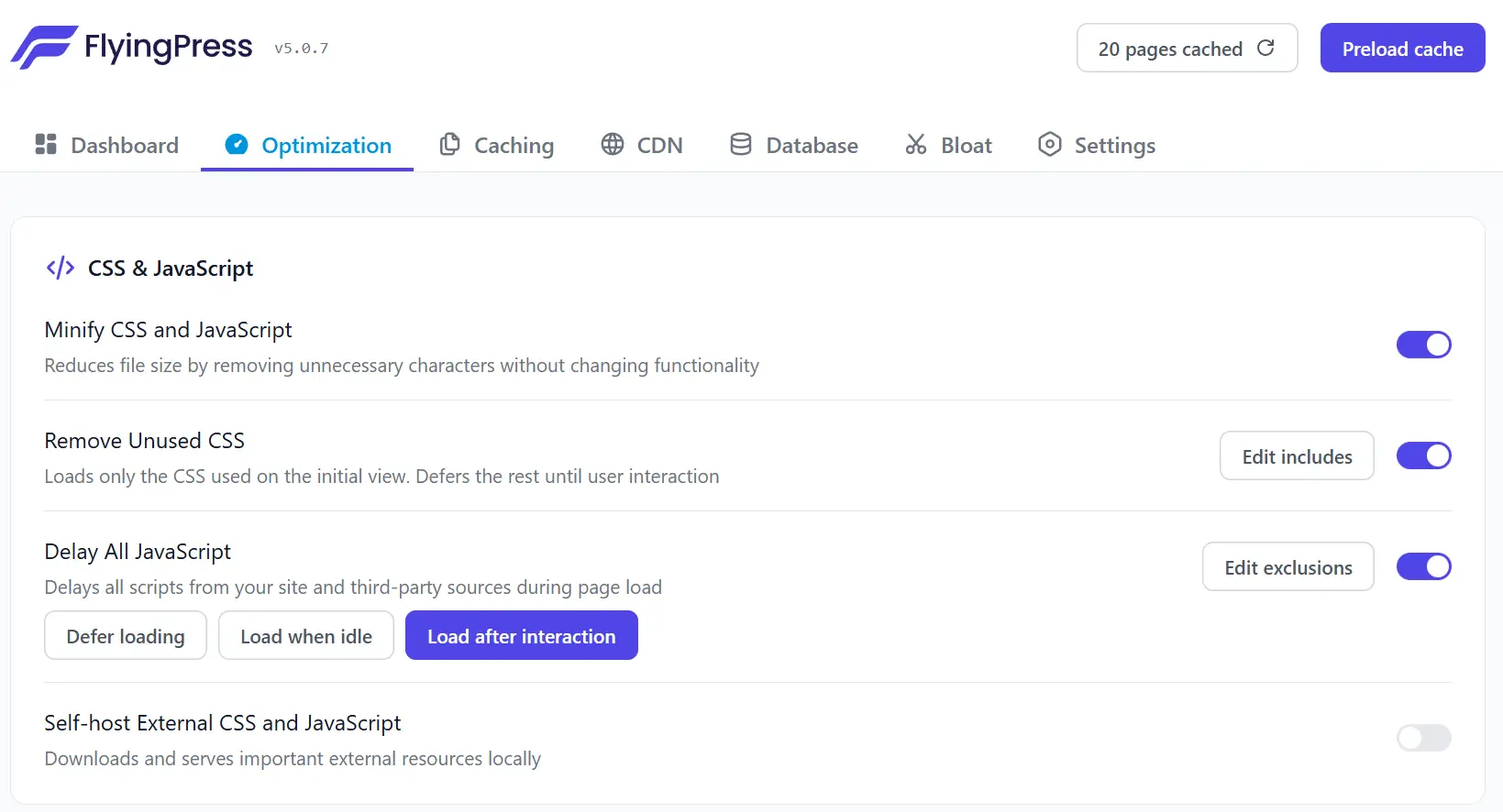Click the Database cylinder icon
This screenshot has height=812, width=1503.
[x=741, y=144]
